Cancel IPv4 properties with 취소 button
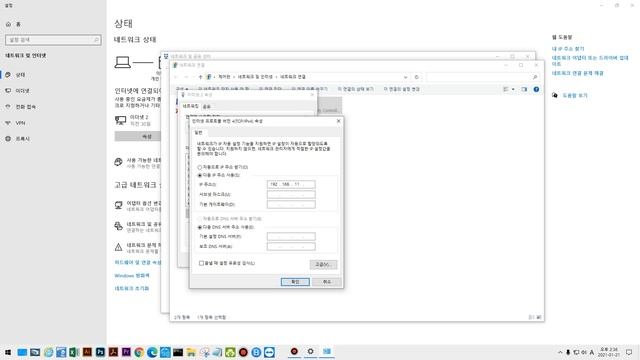Image resolution: width=640 pixels, height=360 pixels. pyautogui.click(x=327, y=282)
